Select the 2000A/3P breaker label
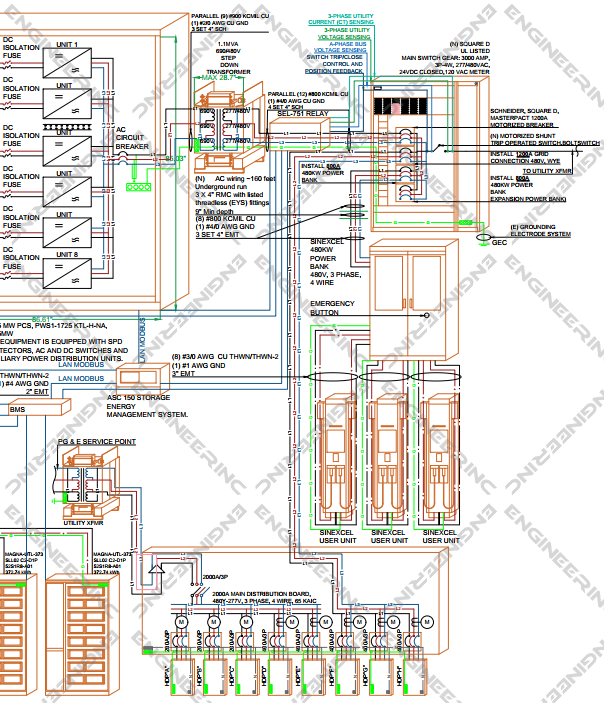This screenshot has width=604, height=703. (215, 577)
